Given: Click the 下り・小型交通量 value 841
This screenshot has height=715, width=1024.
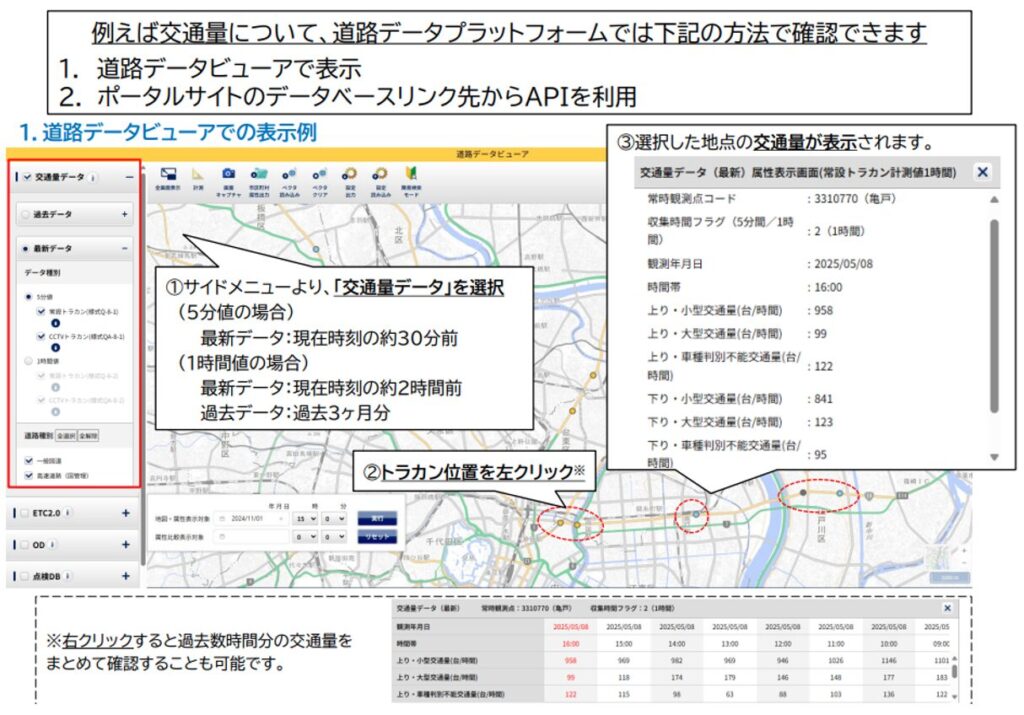Looking at the screenshot, I should pyautogui.click(x=824, y=399).
